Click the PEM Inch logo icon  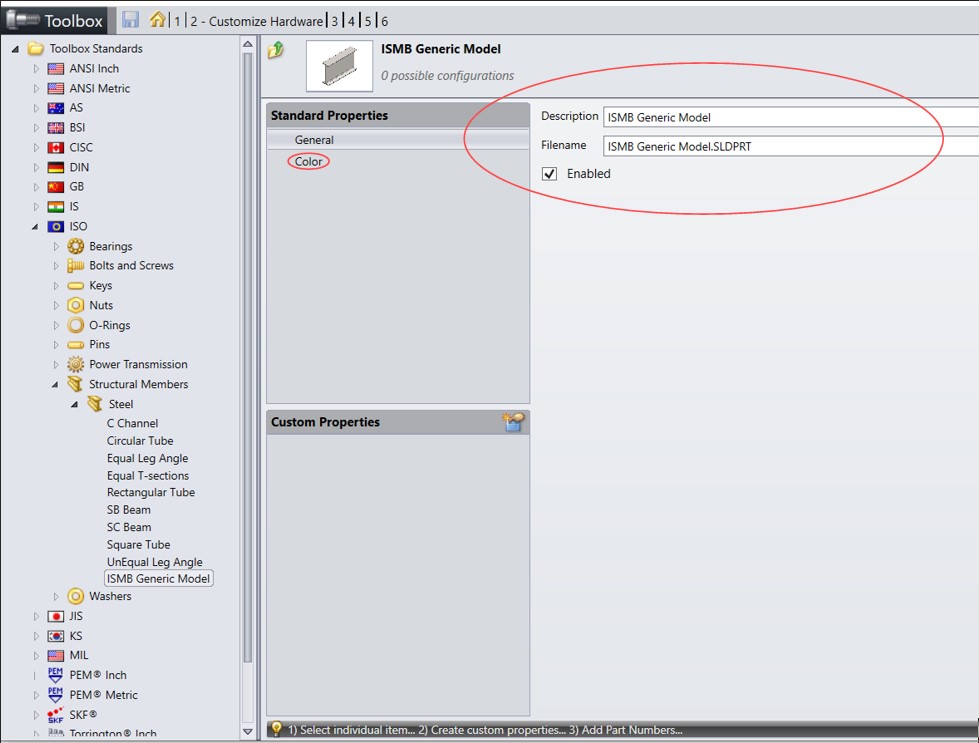tap(56, 675)
